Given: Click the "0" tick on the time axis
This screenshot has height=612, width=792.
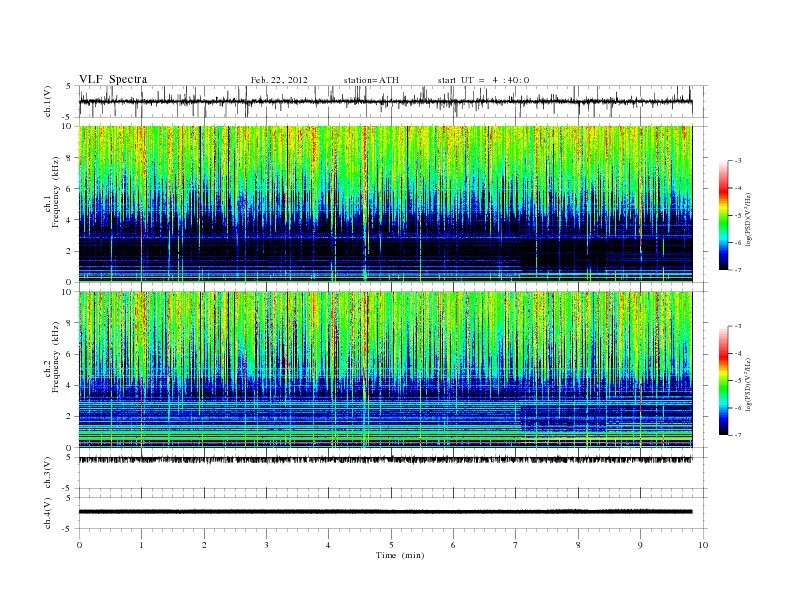Looking at the screenshot, I should coord(79,545).
